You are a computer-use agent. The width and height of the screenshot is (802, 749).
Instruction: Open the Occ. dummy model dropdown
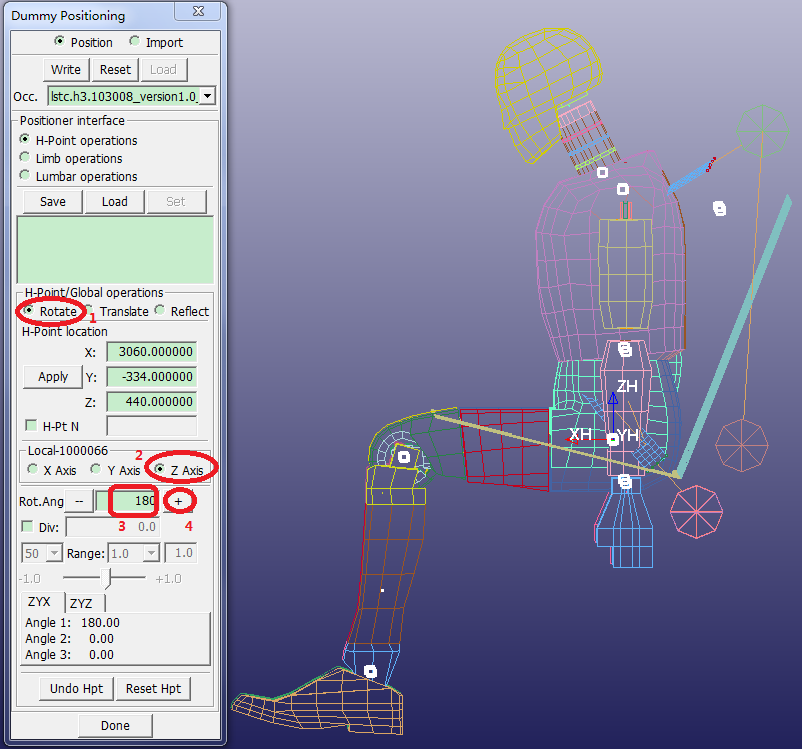click(x=207, y=96)
